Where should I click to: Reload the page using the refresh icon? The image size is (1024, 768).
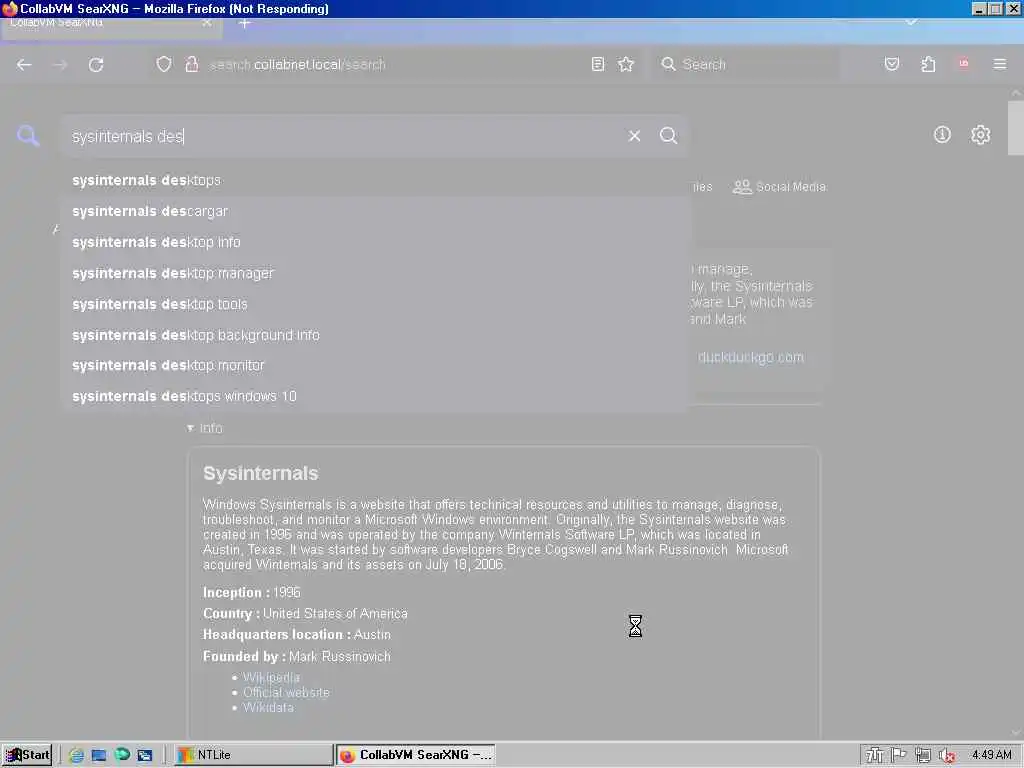(x=96, y=65)
